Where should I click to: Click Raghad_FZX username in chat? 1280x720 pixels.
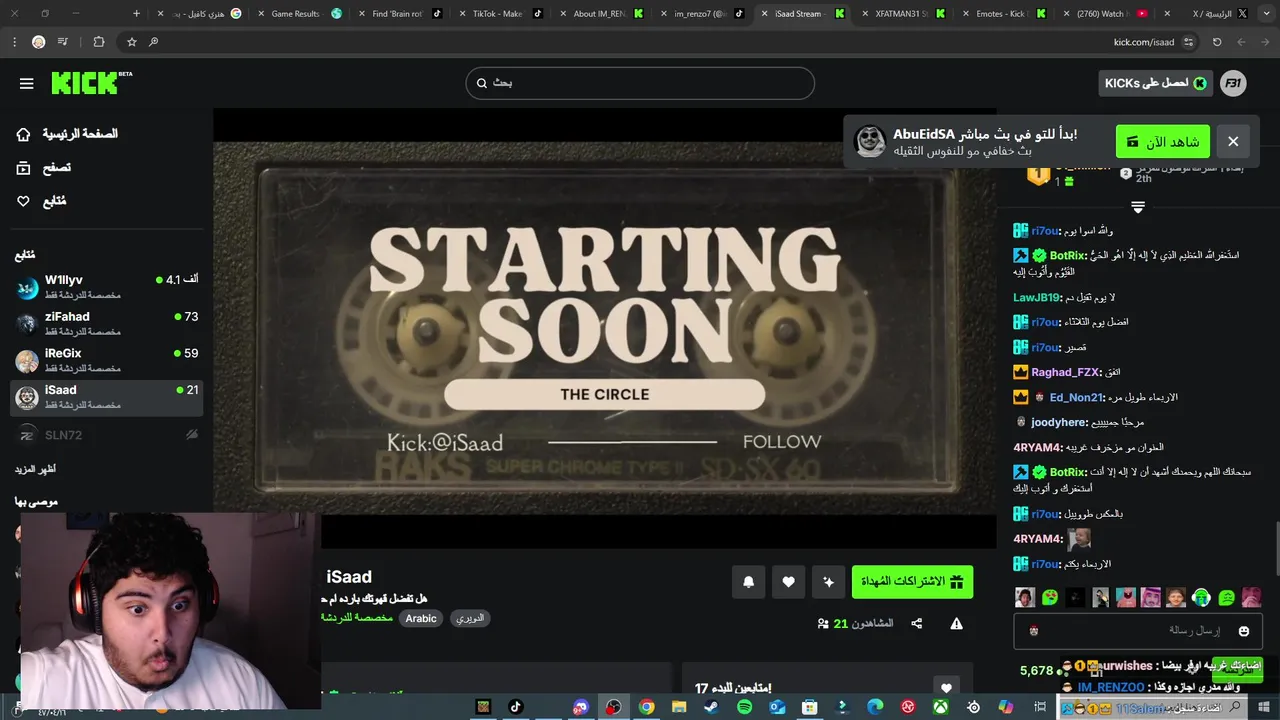1065,372
